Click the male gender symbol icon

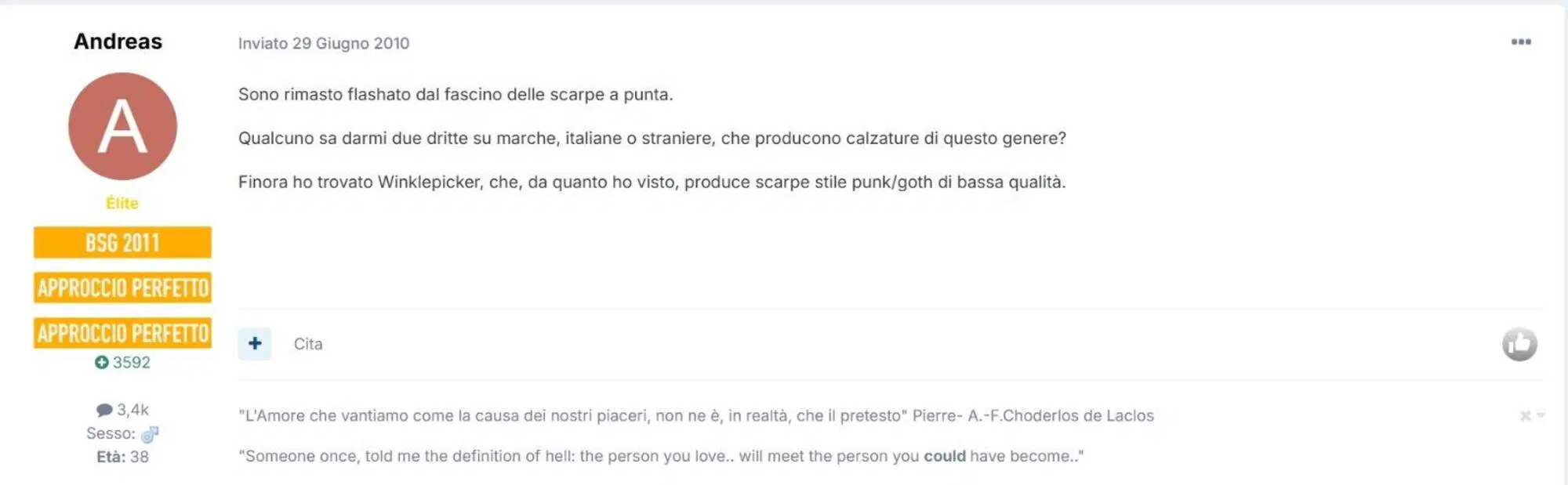(149, 433)
